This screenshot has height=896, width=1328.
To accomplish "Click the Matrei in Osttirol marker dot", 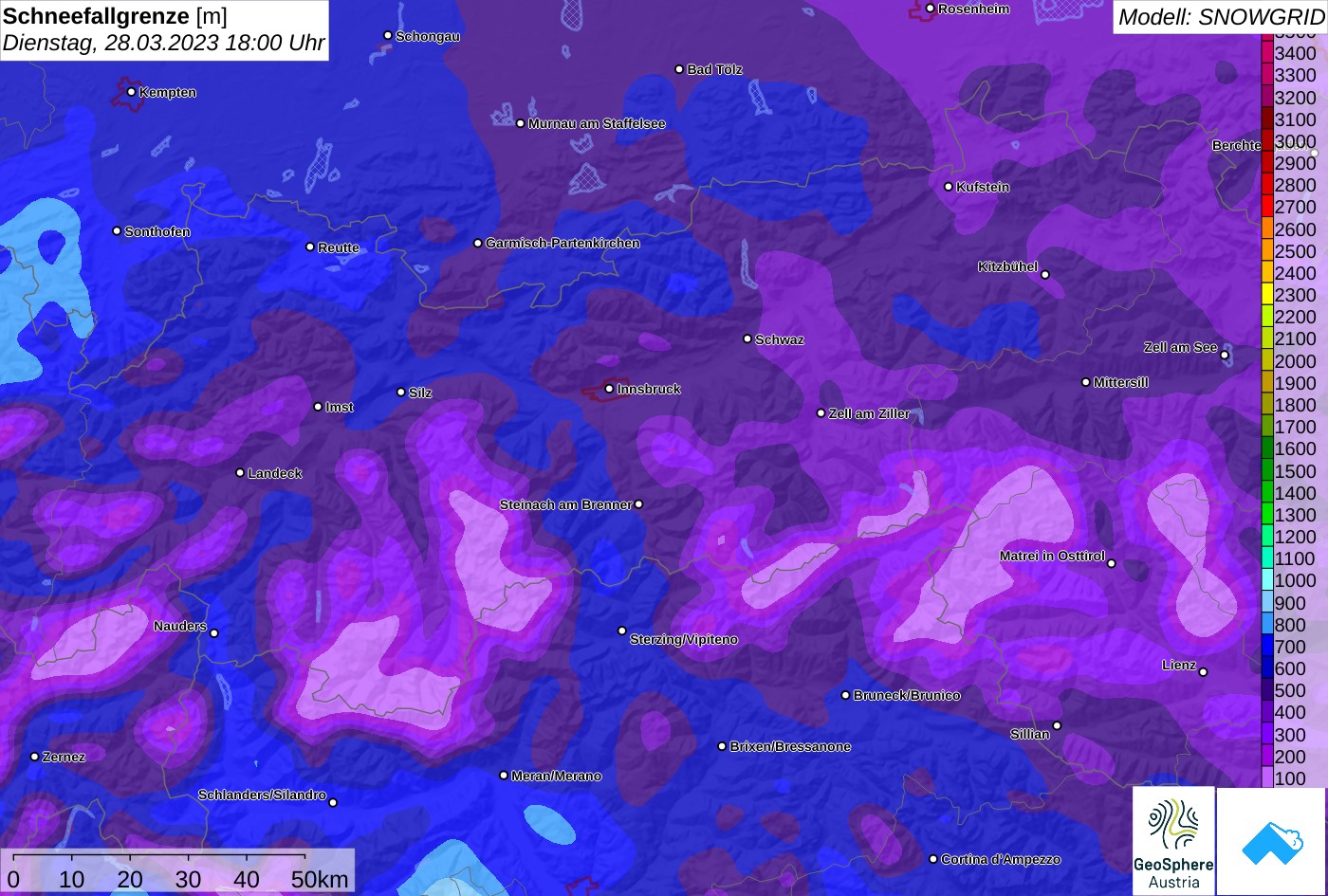I will point(1112,564).
